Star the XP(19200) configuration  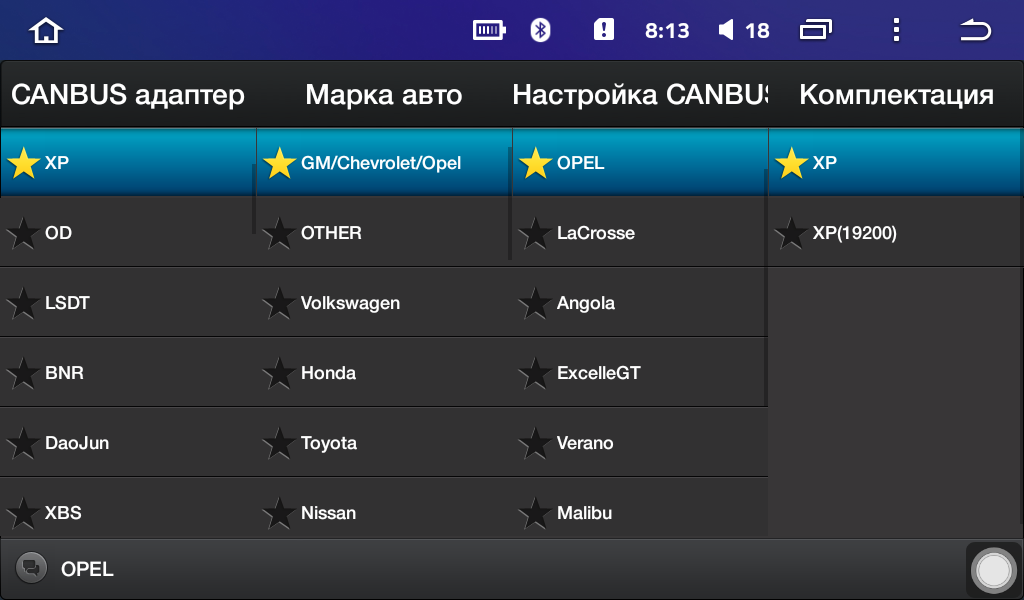[x=791, y=233]
